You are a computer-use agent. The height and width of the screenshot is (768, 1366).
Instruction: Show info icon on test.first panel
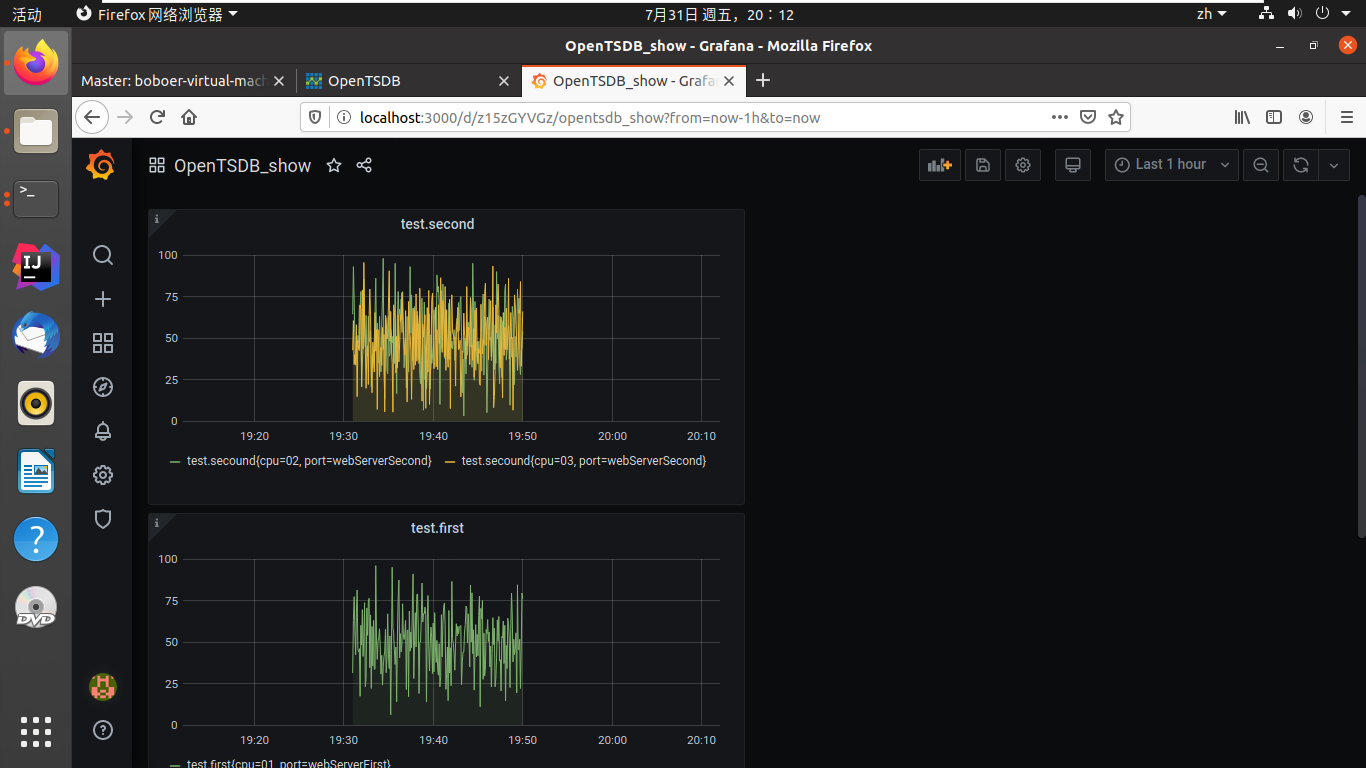coord(156,522)
